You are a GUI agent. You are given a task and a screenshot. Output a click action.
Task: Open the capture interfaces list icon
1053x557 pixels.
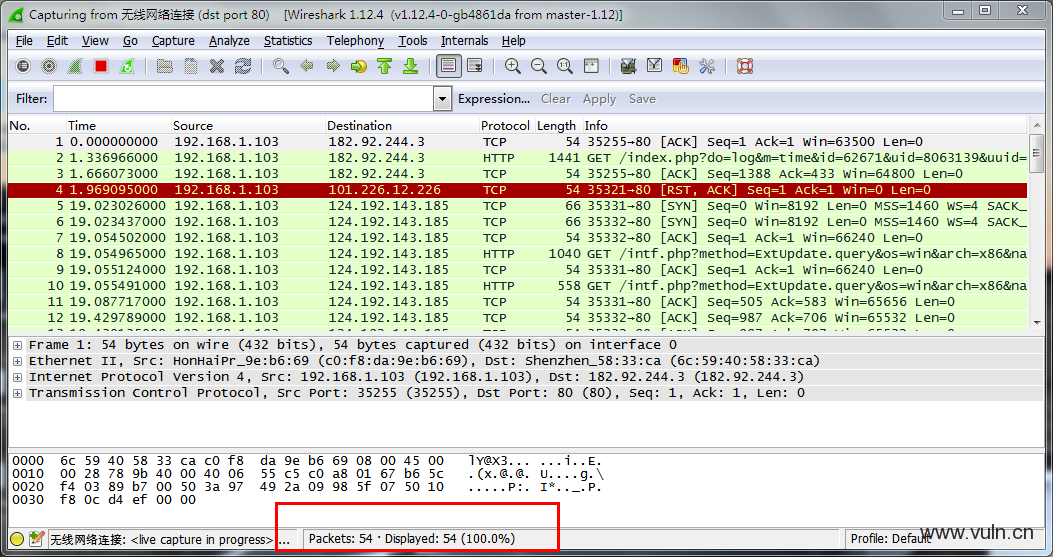point(23,66)
